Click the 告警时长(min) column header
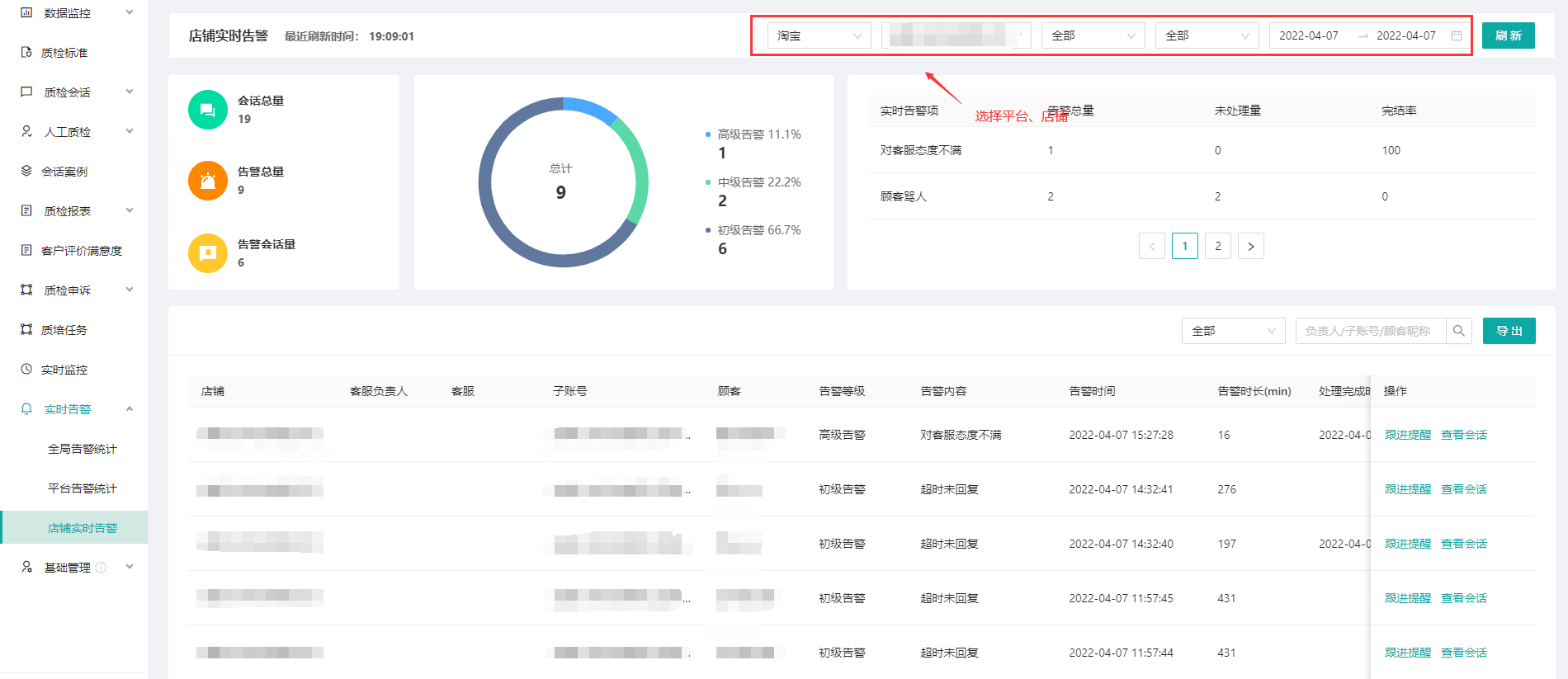The image size is (1568, 679). click(1254, 391)
